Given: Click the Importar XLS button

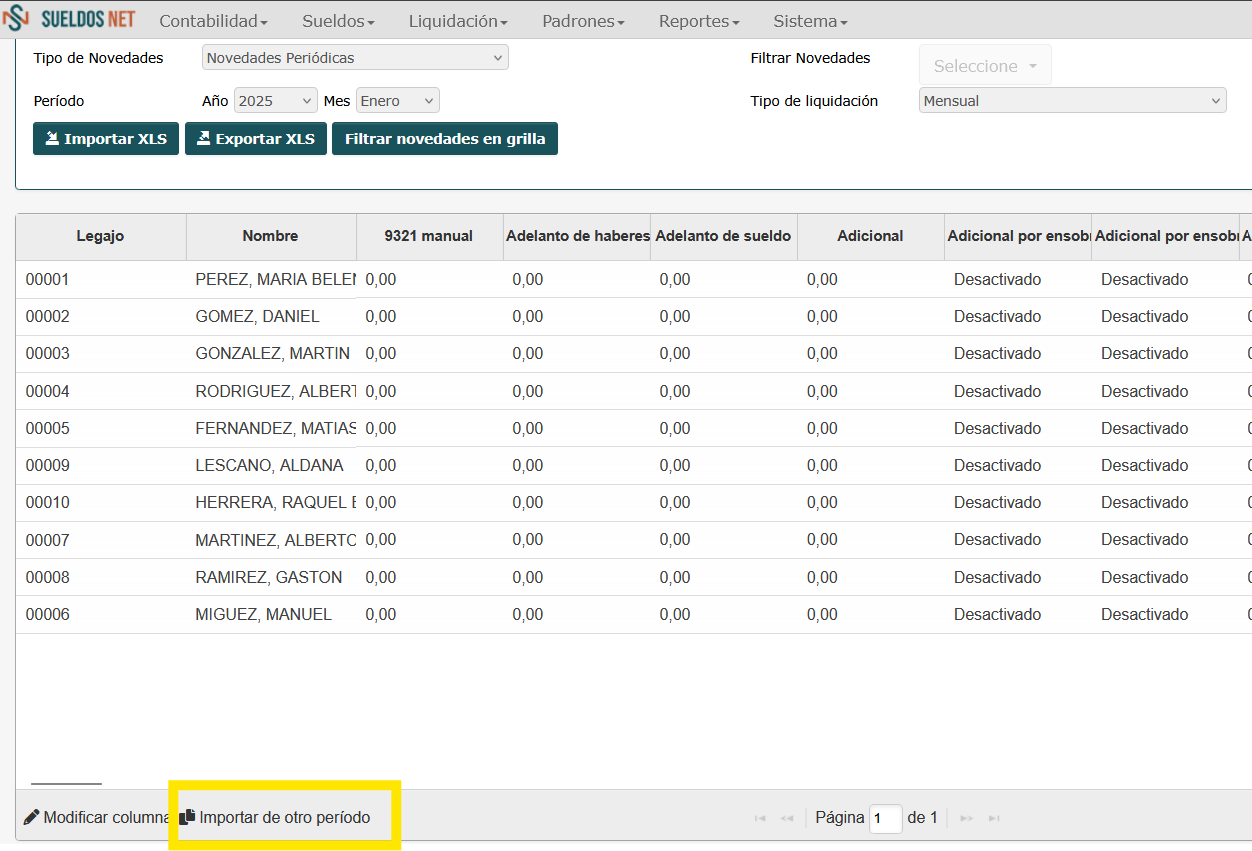Looking at the screenshot, I should (x=106, y=139).
